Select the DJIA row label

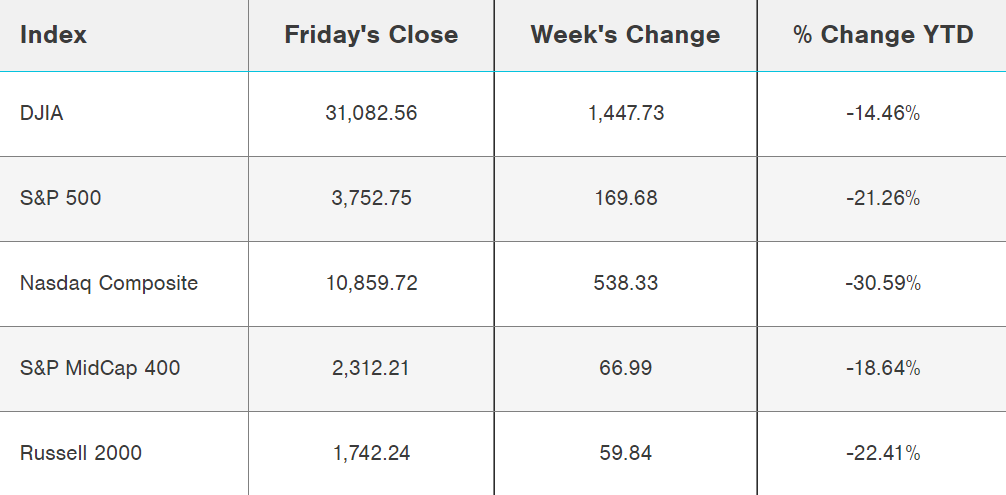click(x=42, y=113)
